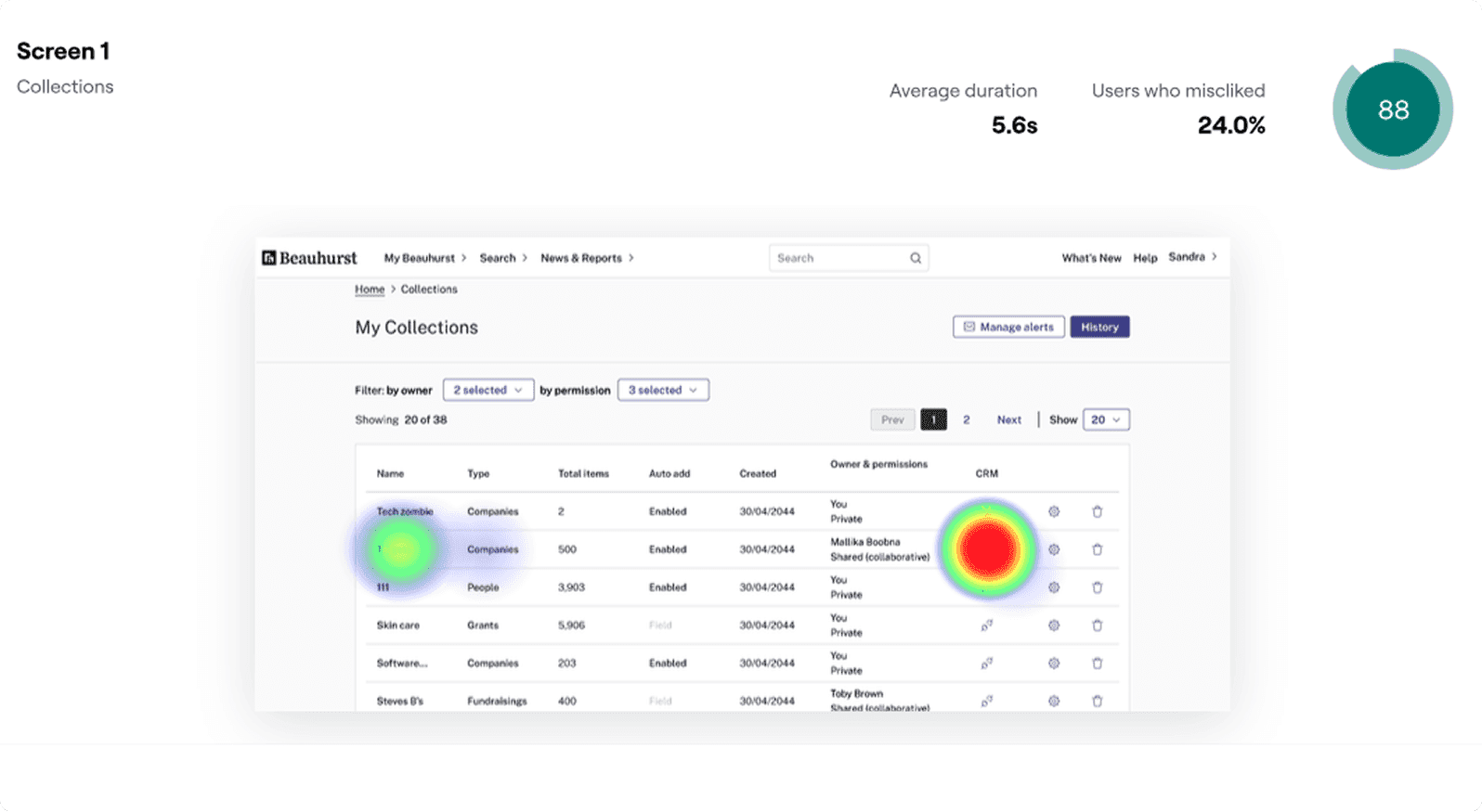
Task: Open the My Beauhurst menu
Action: (425, 258)
